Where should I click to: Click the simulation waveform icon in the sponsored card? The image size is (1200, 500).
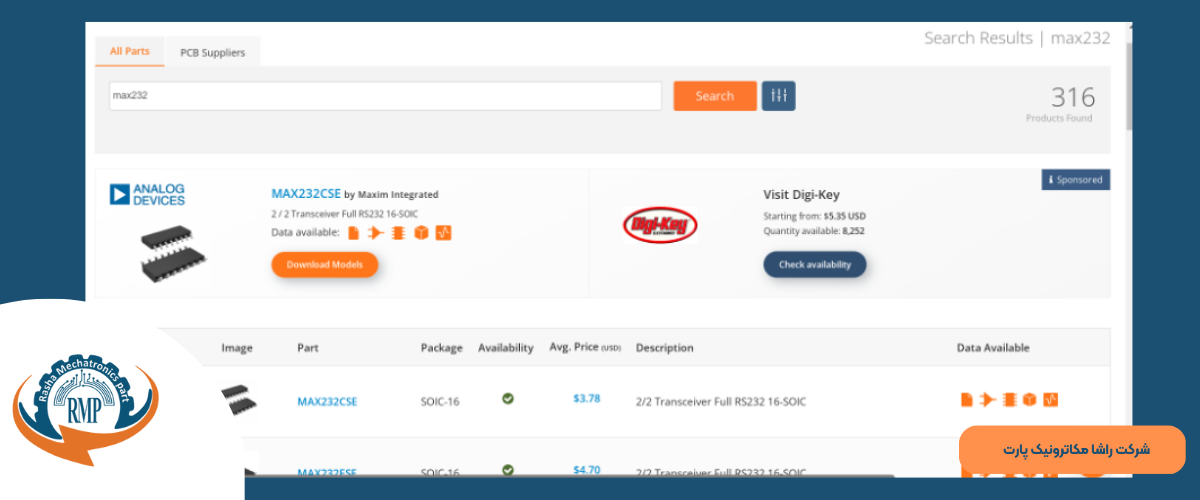coord(444,233)
